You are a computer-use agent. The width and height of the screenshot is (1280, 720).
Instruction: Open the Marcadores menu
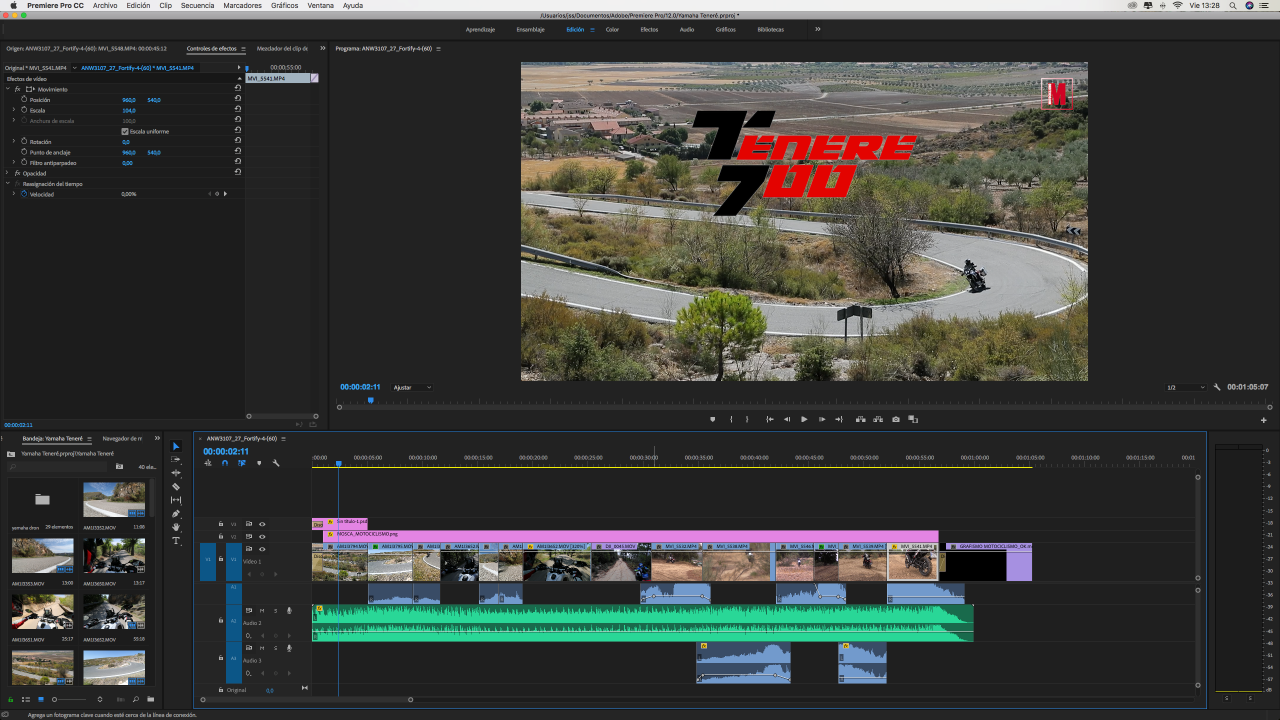point(243,5)
